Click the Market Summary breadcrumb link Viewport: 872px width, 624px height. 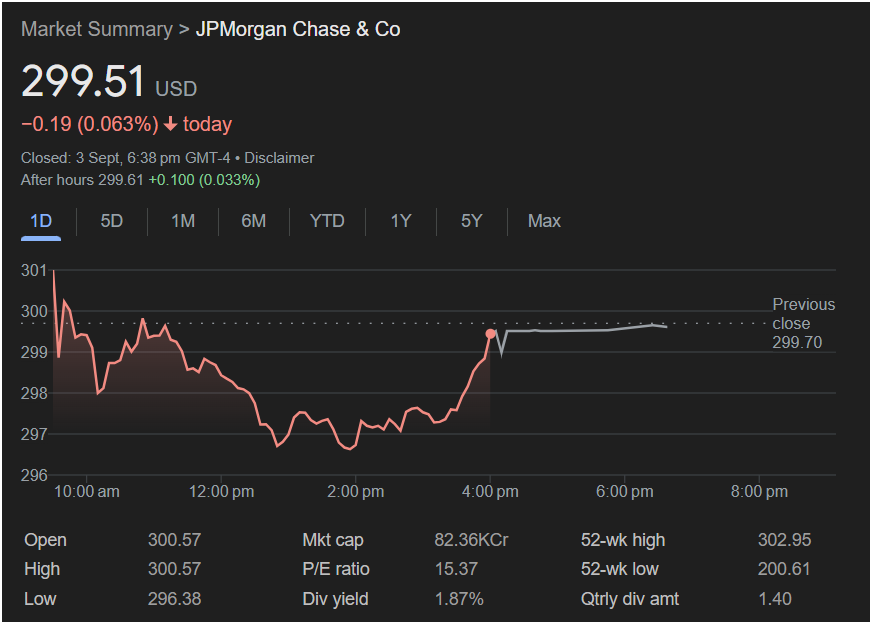(97, 29)
